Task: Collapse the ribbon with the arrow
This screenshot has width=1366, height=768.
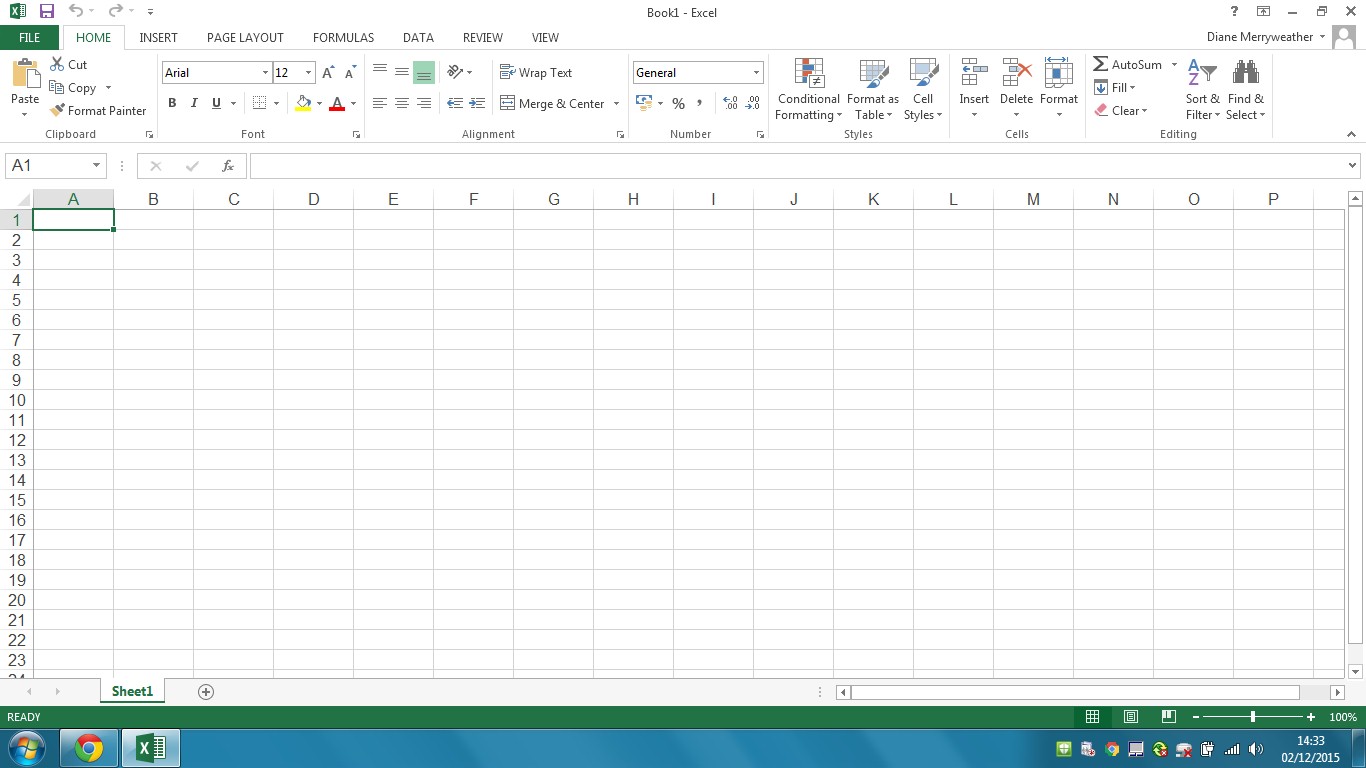Action: pos(1352,134)
